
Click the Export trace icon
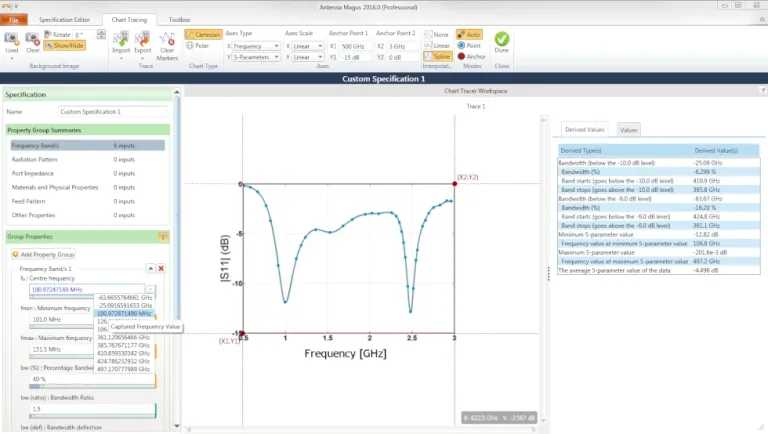pyautogui.click(x=142, y=40)
